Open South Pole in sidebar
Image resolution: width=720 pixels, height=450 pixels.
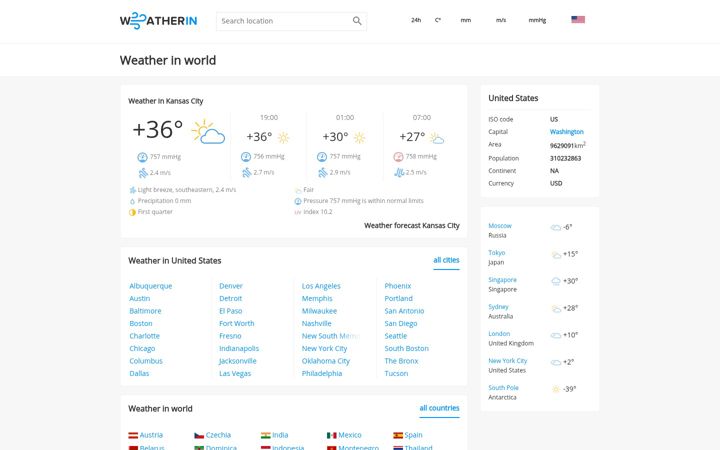coord(503,388)
